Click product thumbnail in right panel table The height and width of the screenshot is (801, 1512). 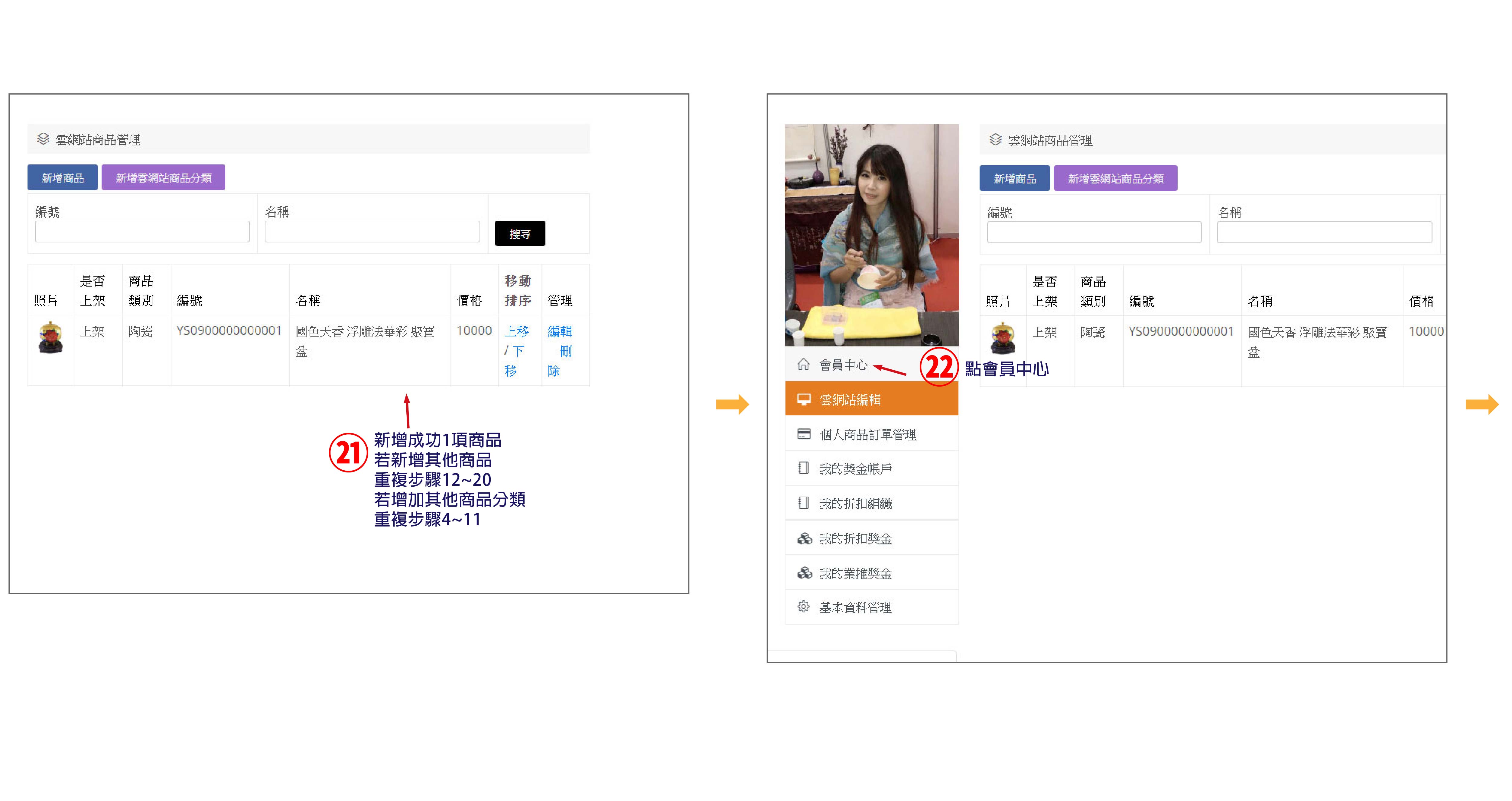1003,338
